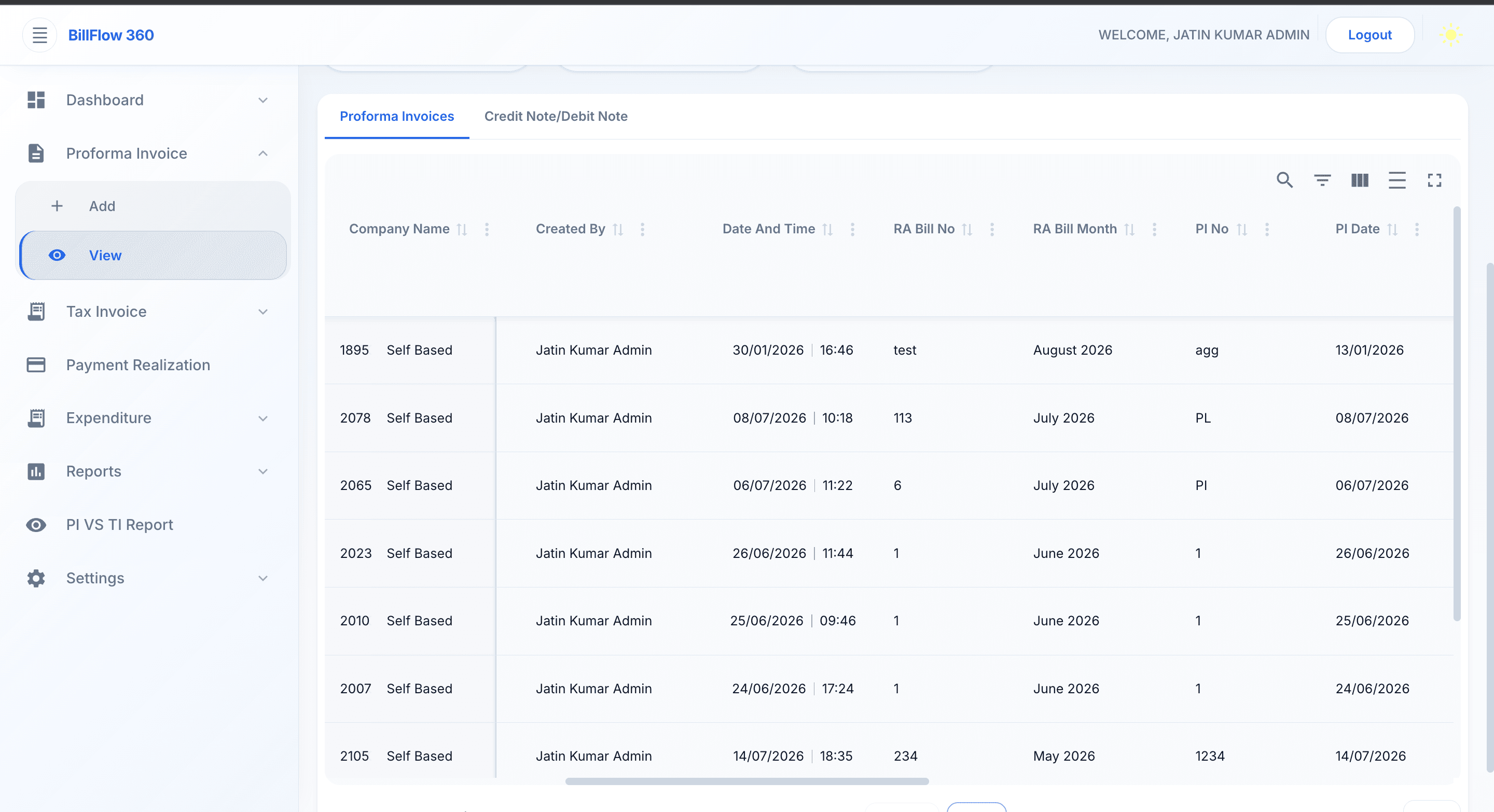The image size is (1494, 812).
Task: Toggle row density icon
Action: 1397,180
